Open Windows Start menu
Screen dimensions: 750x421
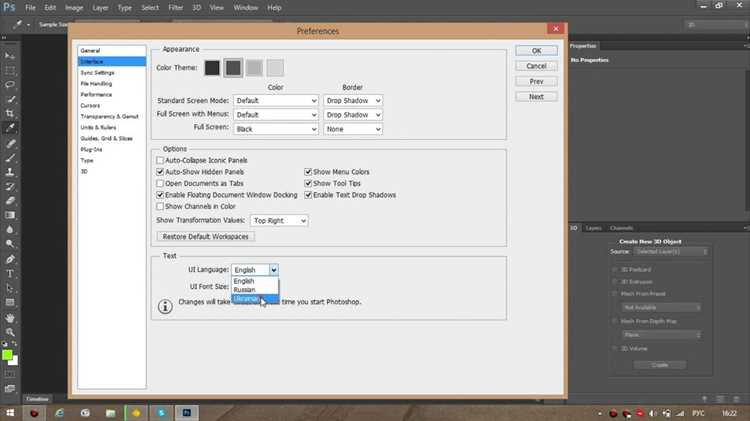coord(10,413)
